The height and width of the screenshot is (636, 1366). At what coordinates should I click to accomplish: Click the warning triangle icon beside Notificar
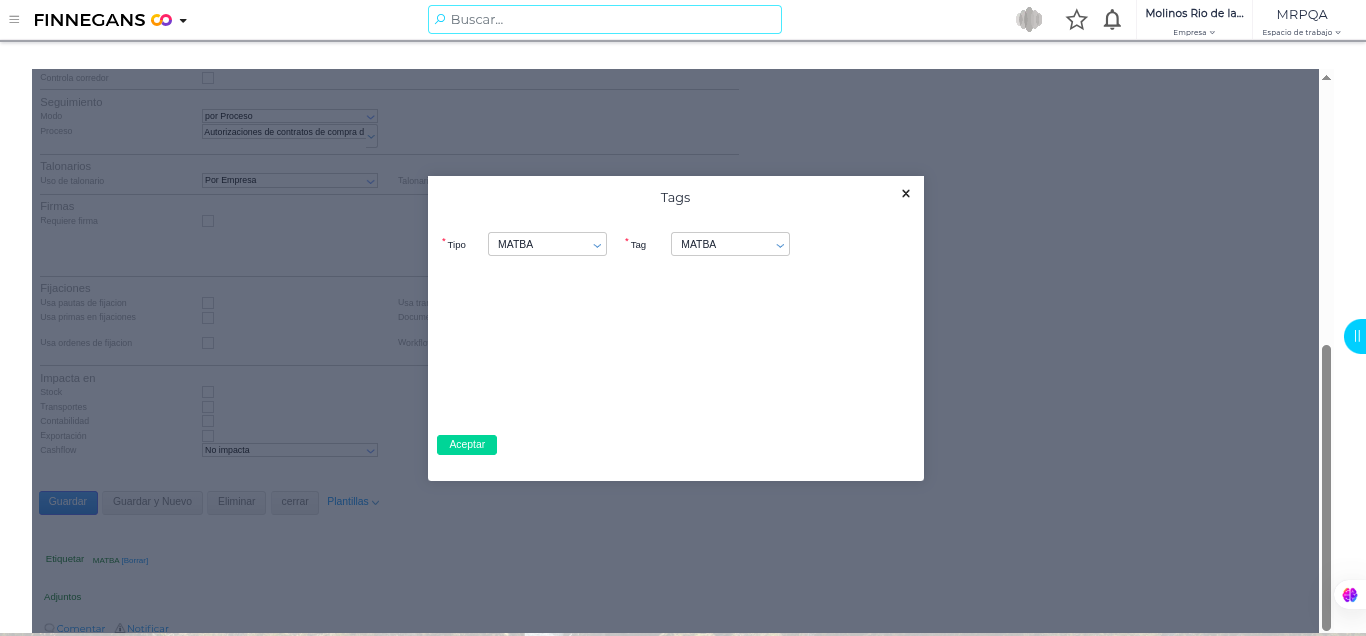pos(120,629)
